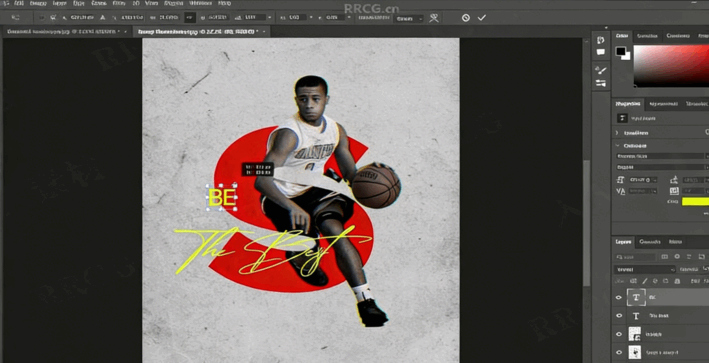This screenshot has width=709, height=363.
Task: Click the canvas vertical scrollbar
Action: click(x=586, y=223)
